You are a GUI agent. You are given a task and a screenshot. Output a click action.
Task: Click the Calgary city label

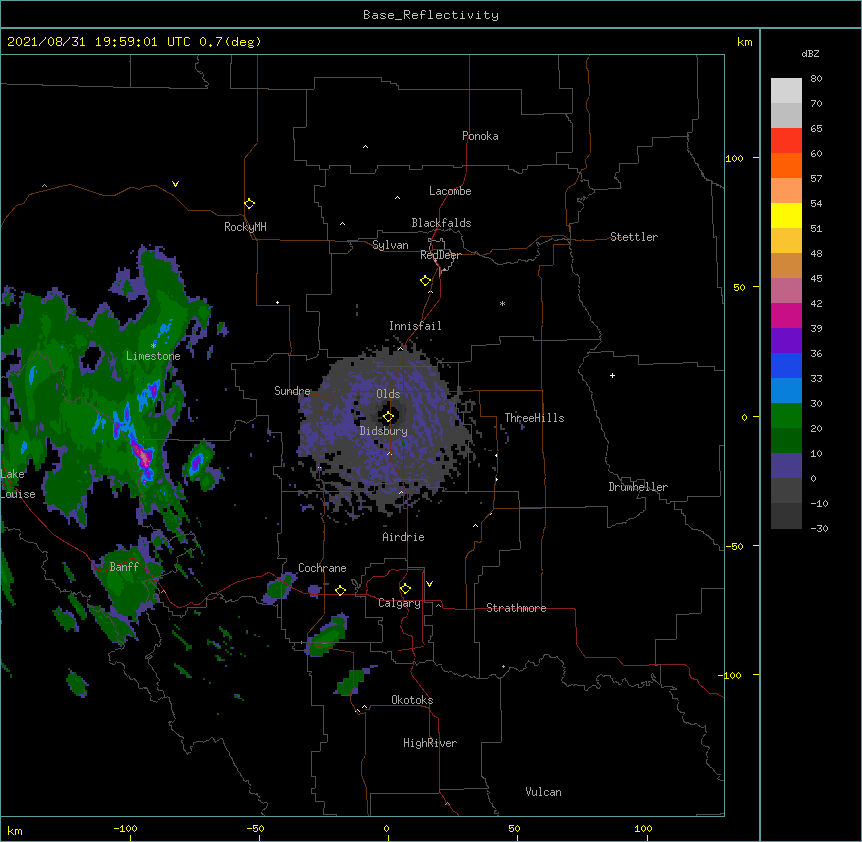(399, 603)
